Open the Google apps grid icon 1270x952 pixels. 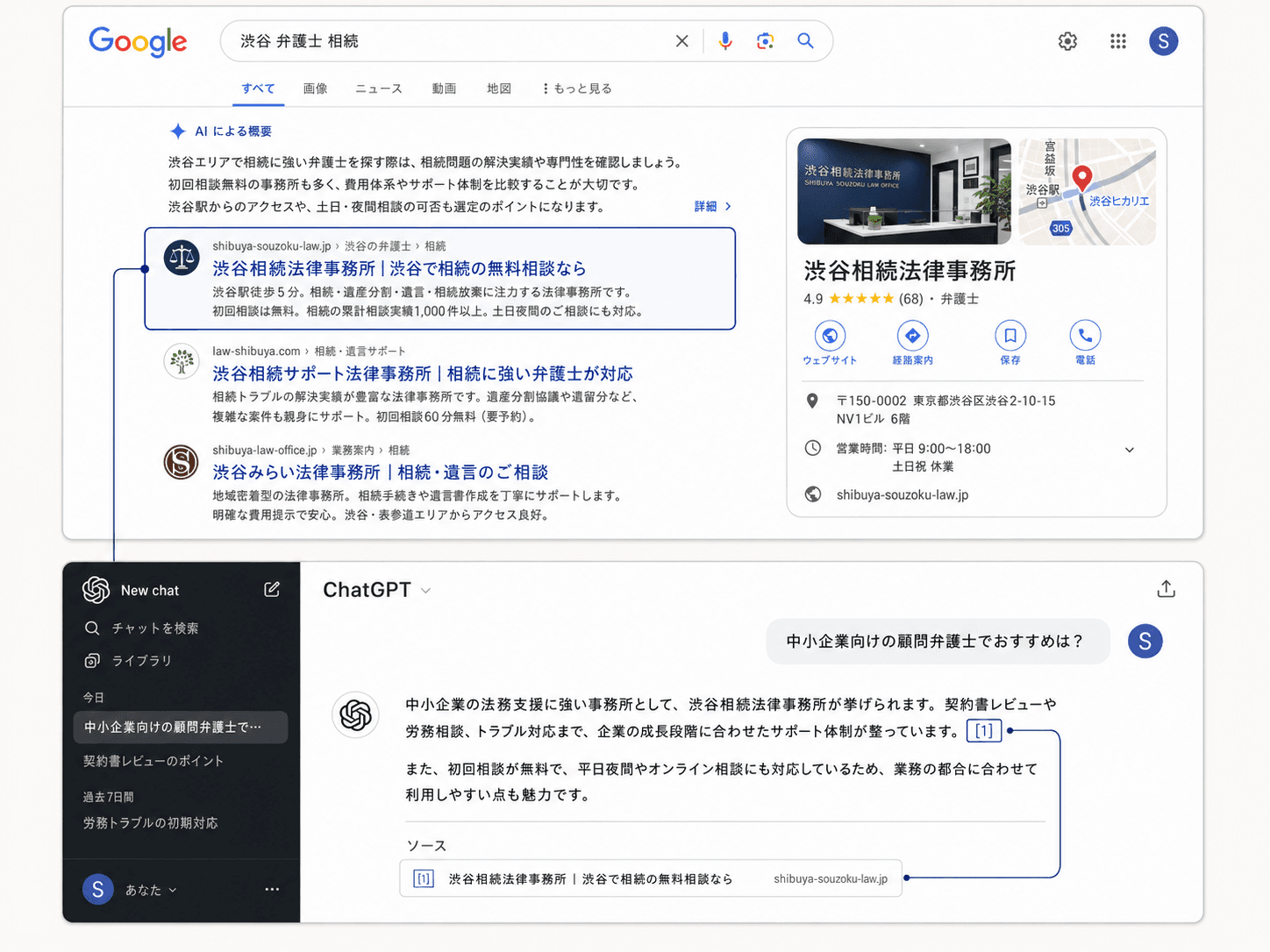[1117, 41]
